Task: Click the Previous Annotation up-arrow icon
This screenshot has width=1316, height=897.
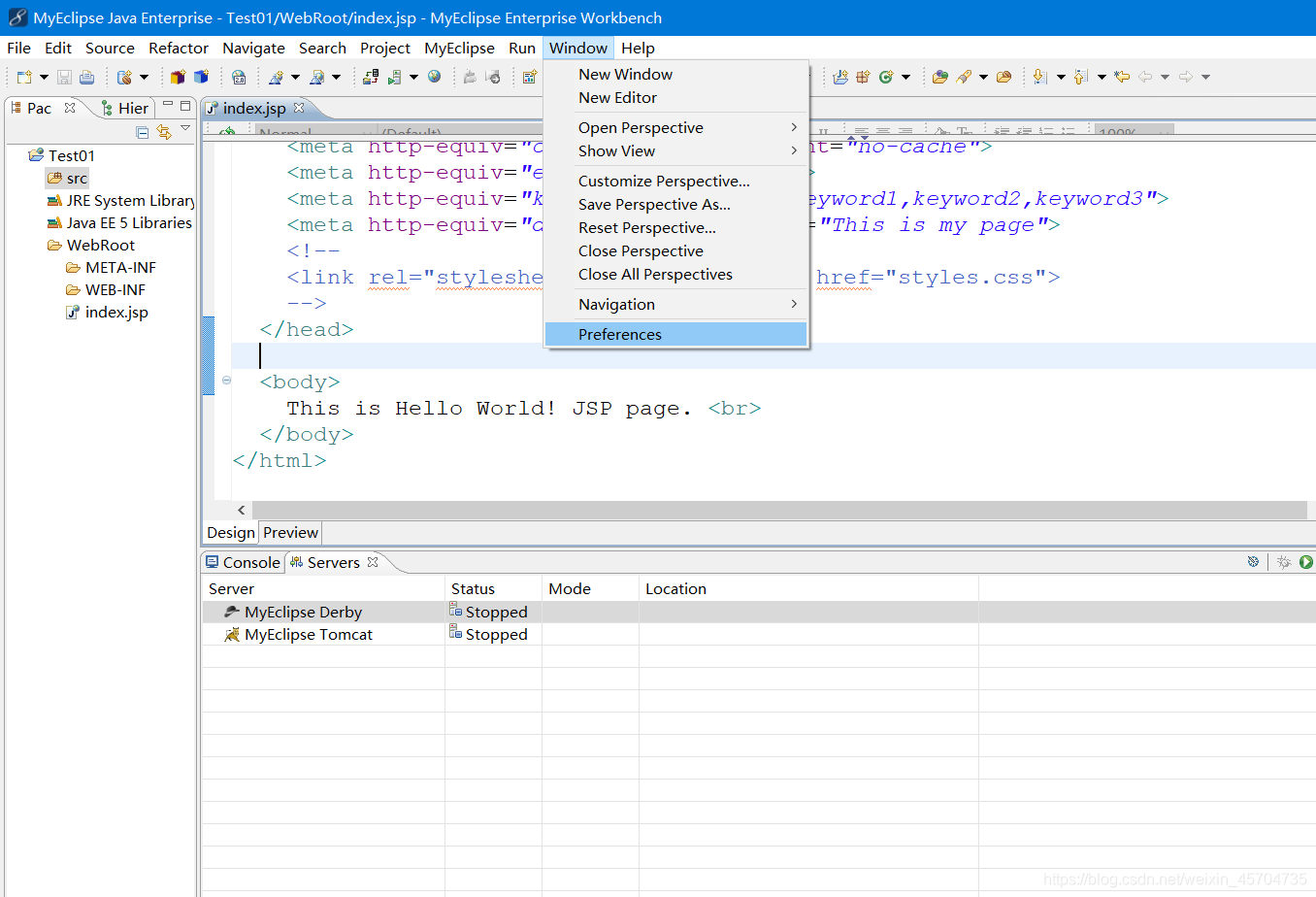Action: (x=1081, y=77)
